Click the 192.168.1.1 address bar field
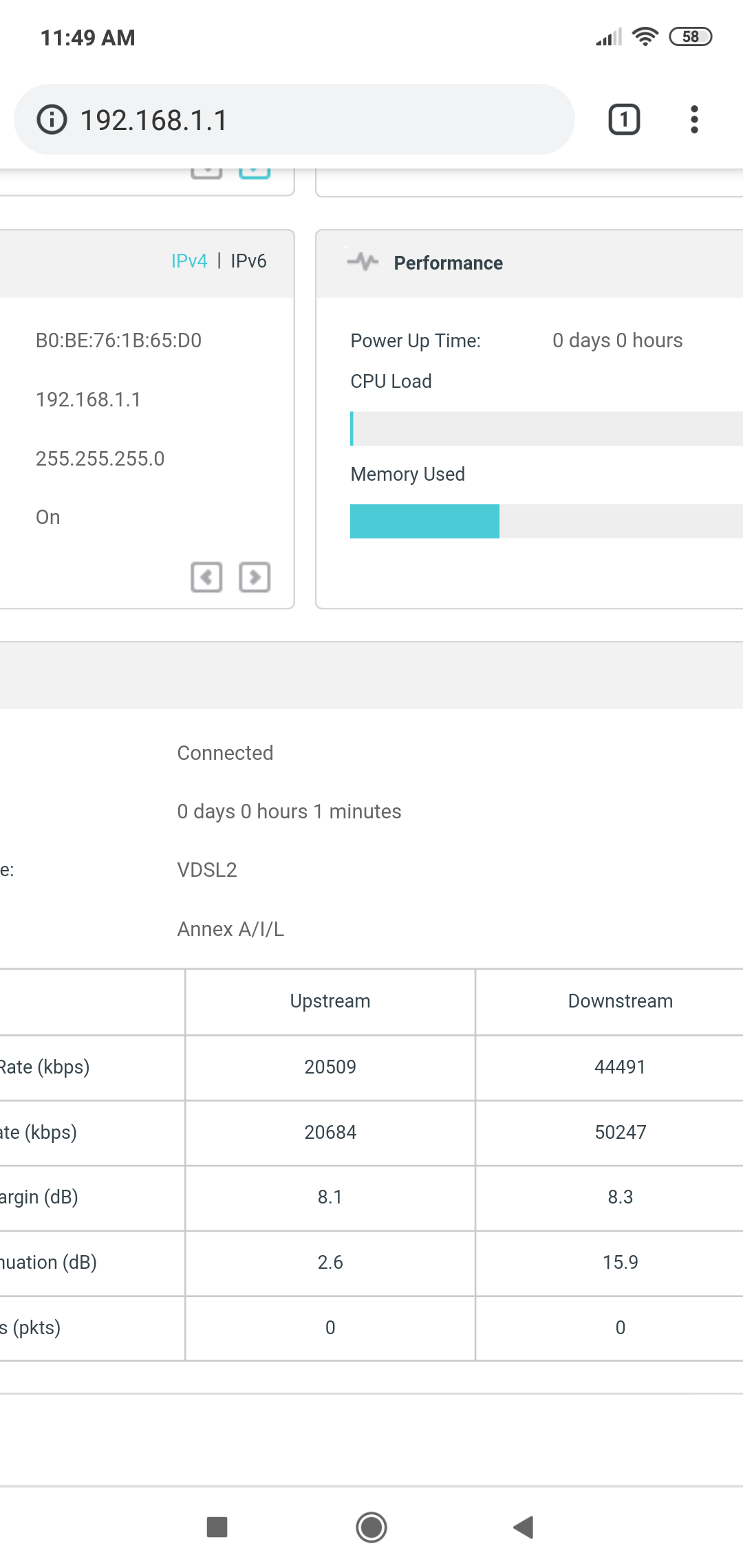The height and width of the screenshot is (1568, 743). (x=294, y=120)
